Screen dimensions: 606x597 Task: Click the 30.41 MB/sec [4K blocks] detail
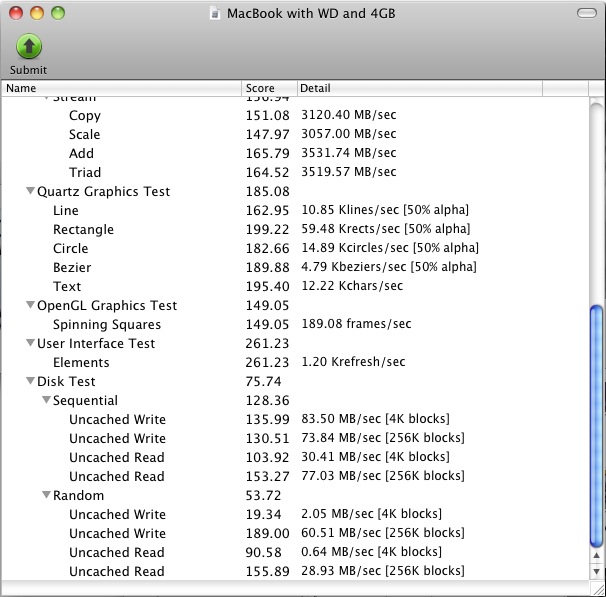[375, 457]
